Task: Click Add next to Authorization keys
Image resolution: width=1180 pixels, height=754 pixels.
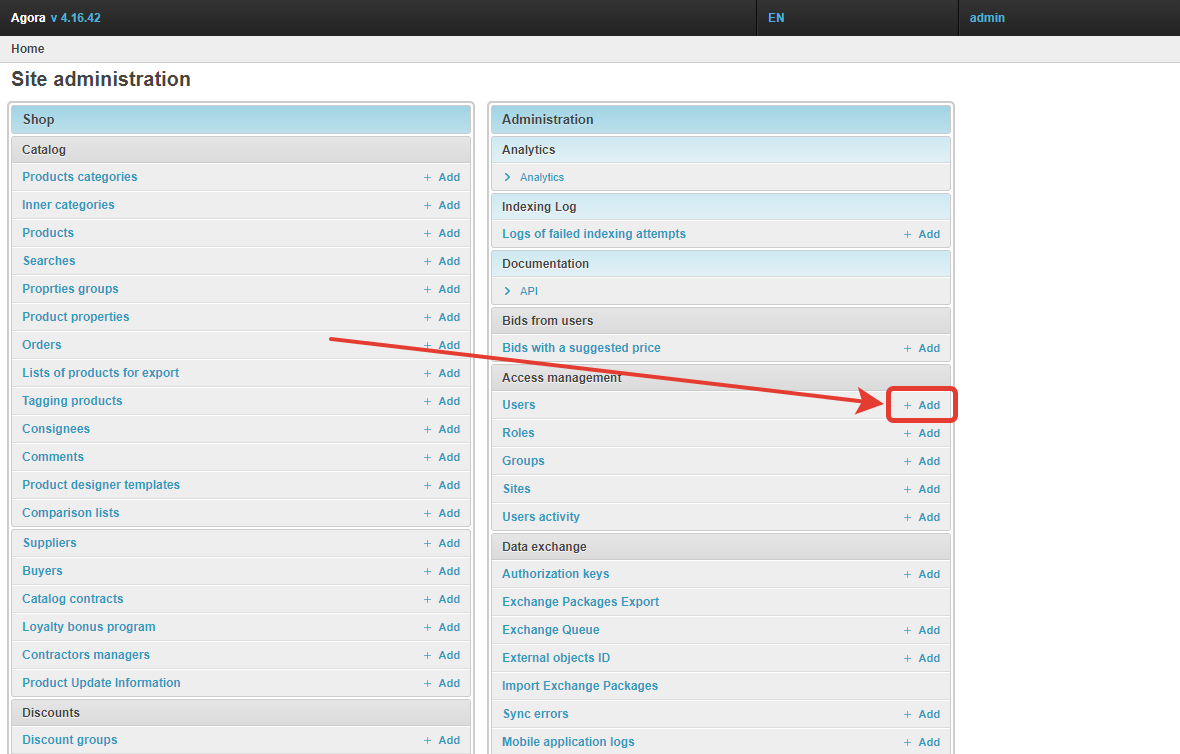Action: 922,574
